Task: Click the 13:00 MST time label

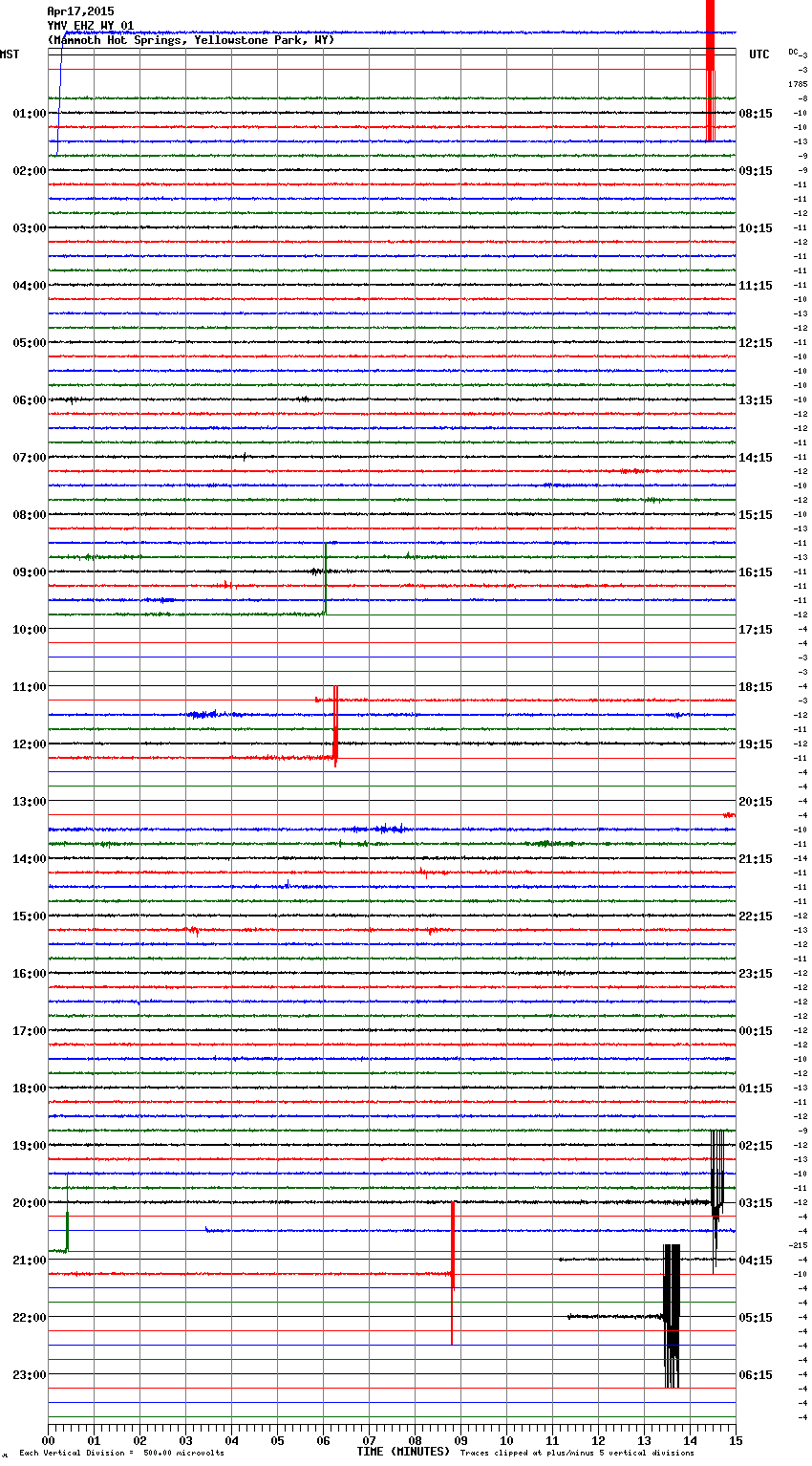Action: (x=30, y=801)
